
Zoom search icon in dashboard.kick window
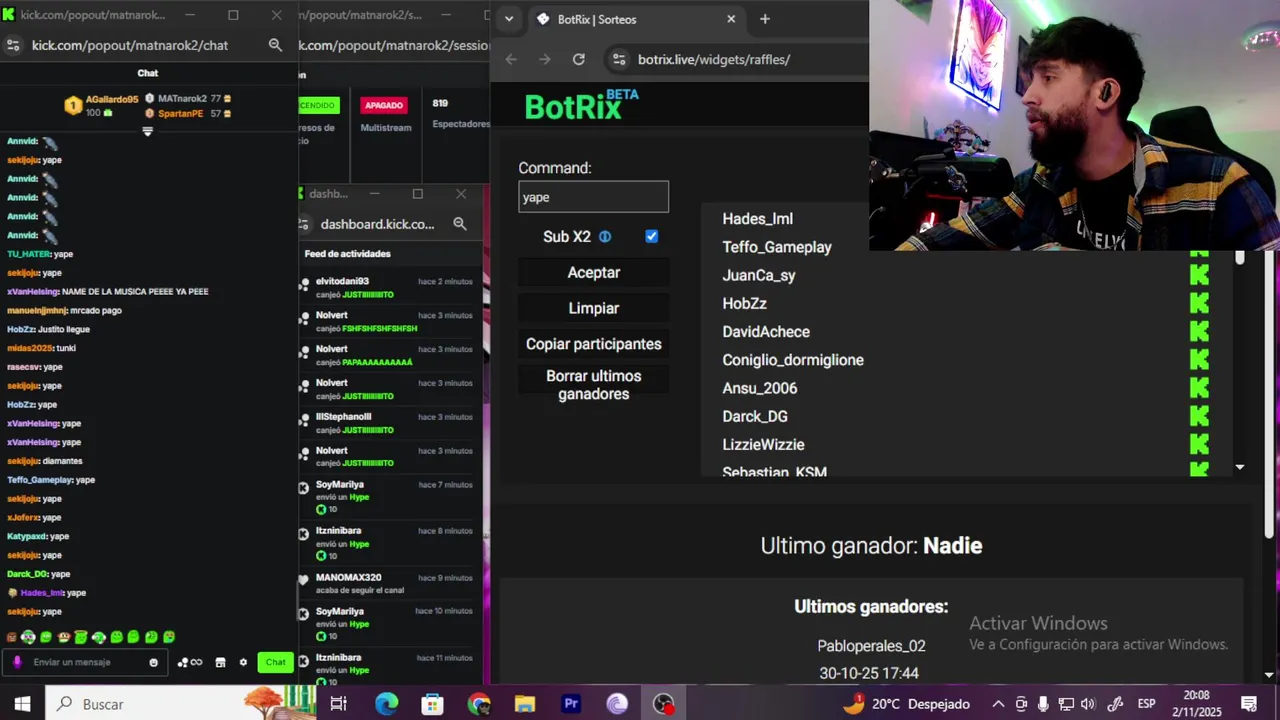(x=460, y=224)
